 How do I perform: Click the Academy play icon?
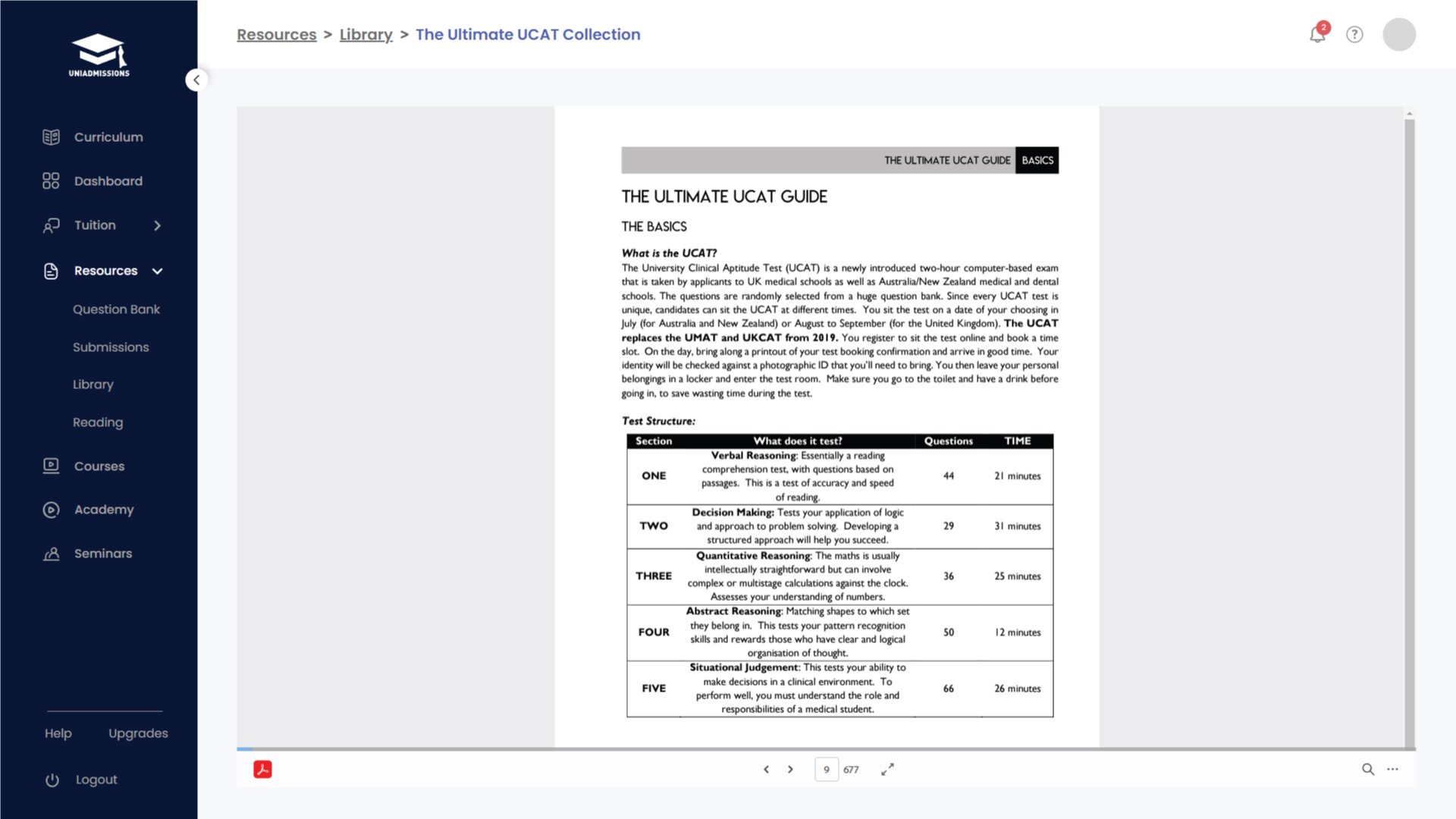click(x=51, y=510)
